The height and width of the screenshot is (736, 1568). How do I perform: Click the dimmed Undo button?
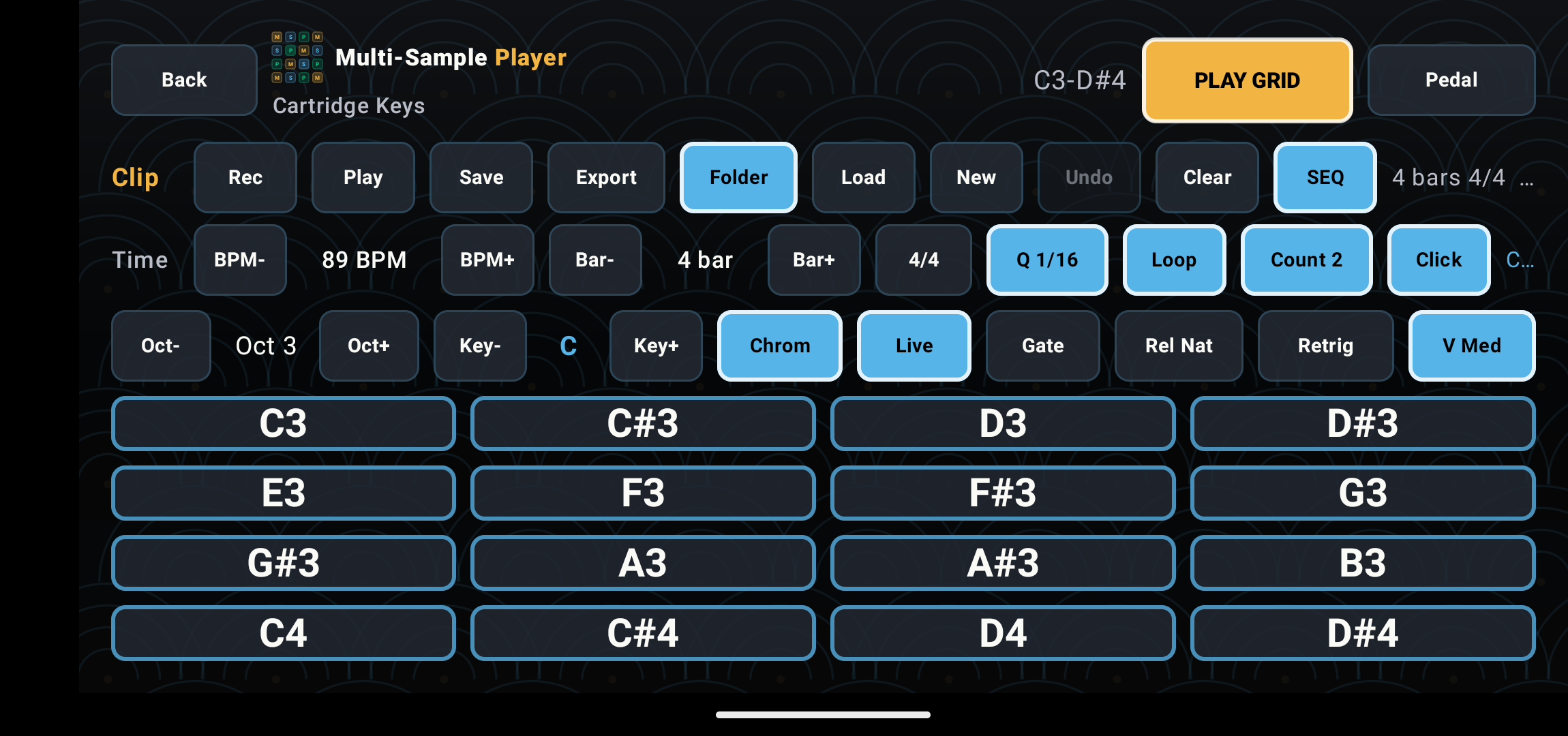[x=1089, y=177]
